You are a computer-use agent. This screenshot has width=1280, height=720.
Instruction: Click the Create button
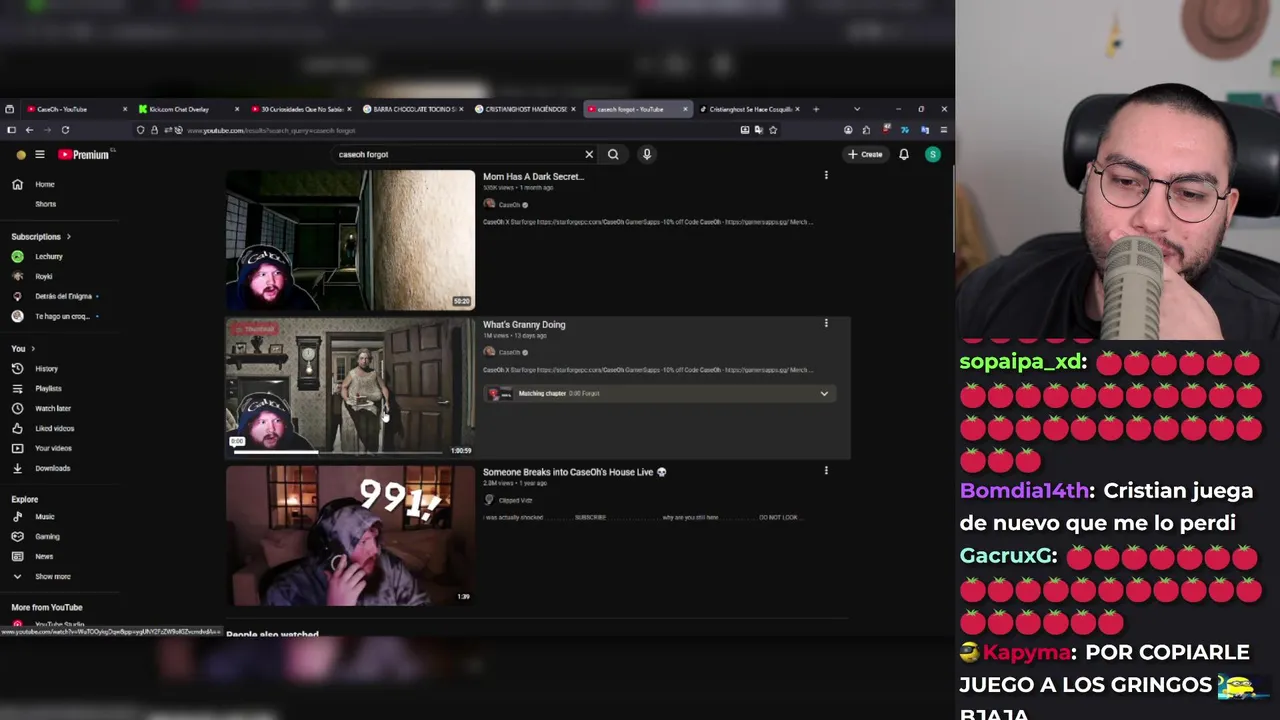pyautogui.click(x=866, y=154)
